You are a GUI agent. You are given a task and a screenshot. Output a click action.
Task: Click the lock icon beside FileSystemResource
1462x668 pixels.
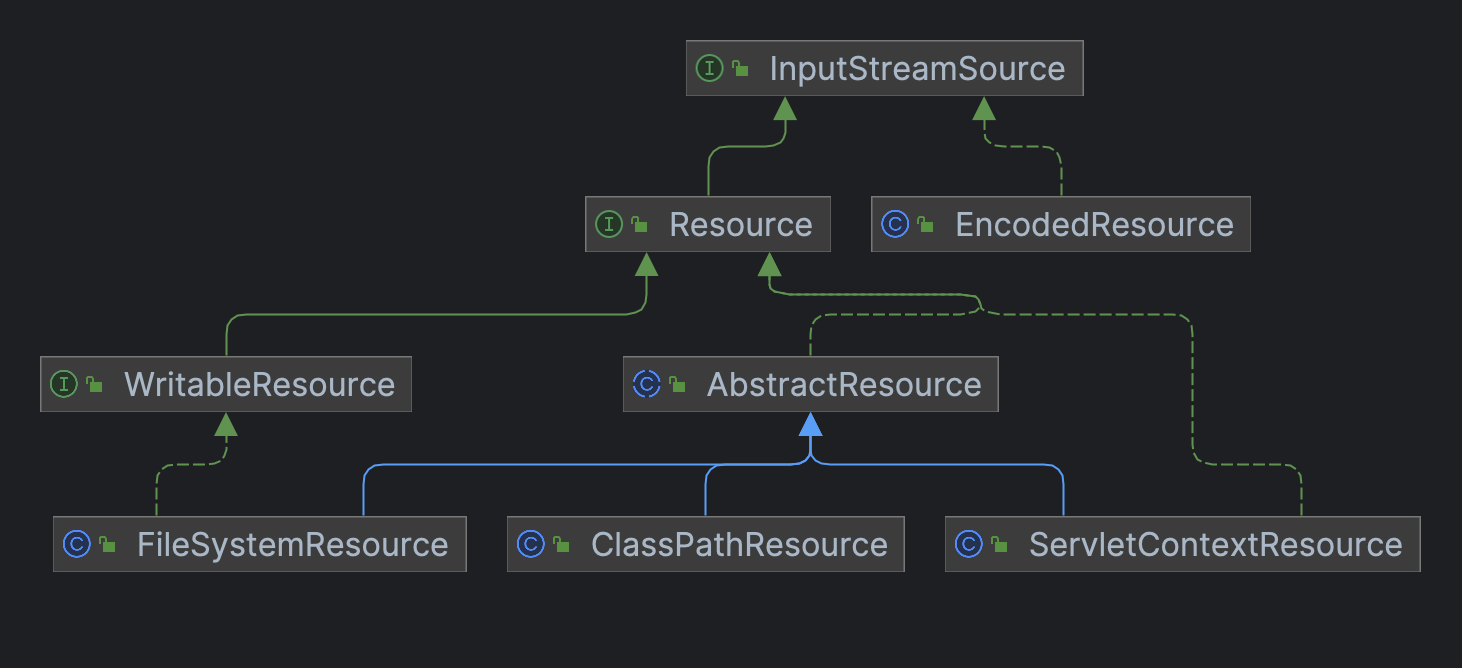click(108, 544)
